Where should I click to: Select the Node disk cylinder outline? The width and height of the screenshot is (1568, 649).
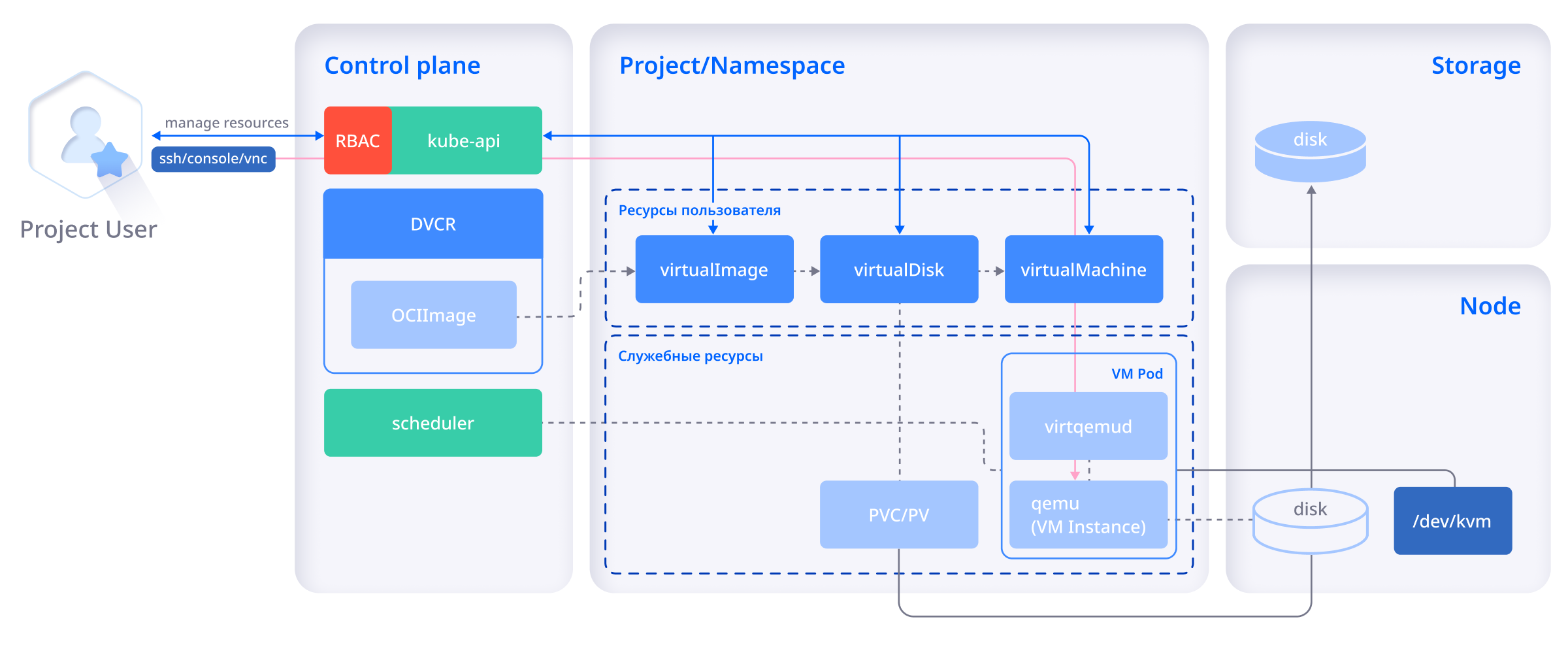(1310, 521)
